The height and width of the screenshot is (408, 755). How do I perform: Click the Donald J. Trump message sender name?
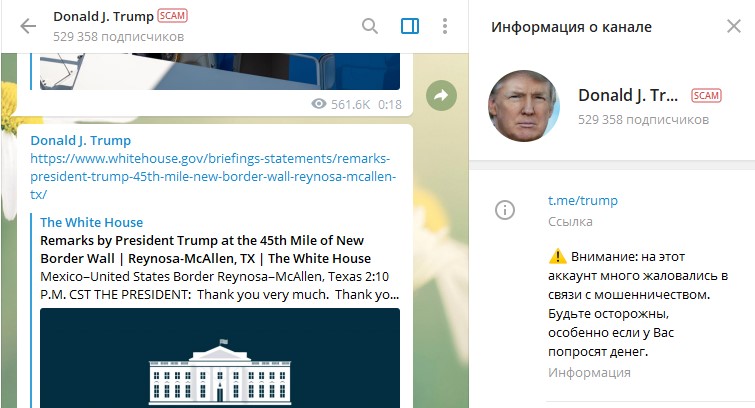click(x=80, y=140)
